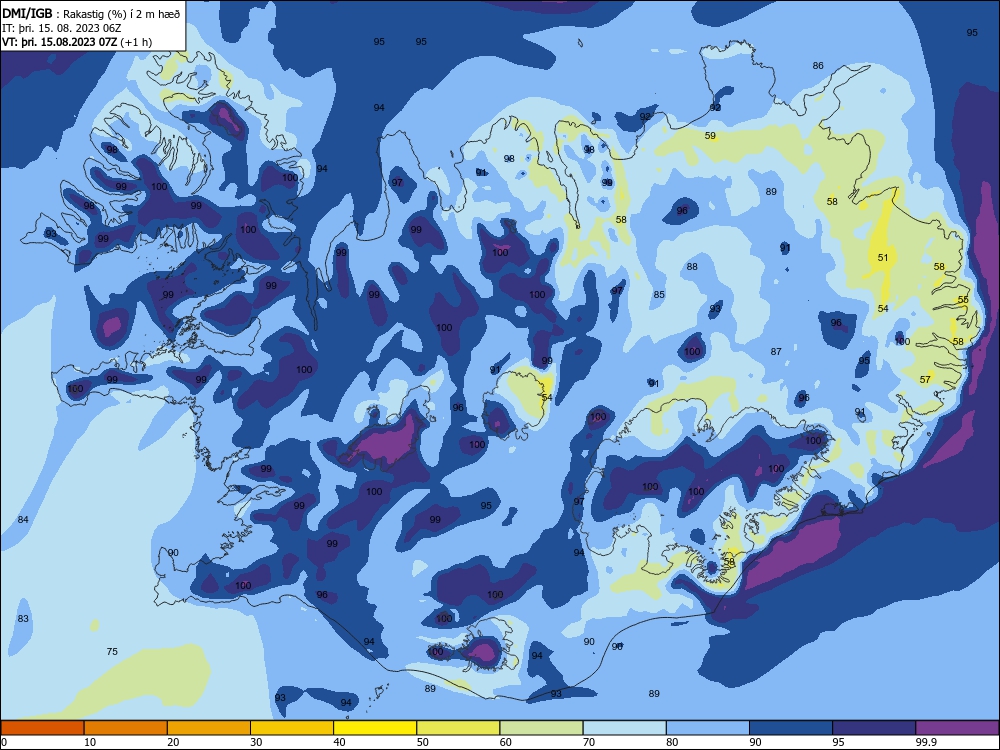The image size is (1000, 750).
Task: Click the legend scale label '30'
Action: click(x=256, y=742)
